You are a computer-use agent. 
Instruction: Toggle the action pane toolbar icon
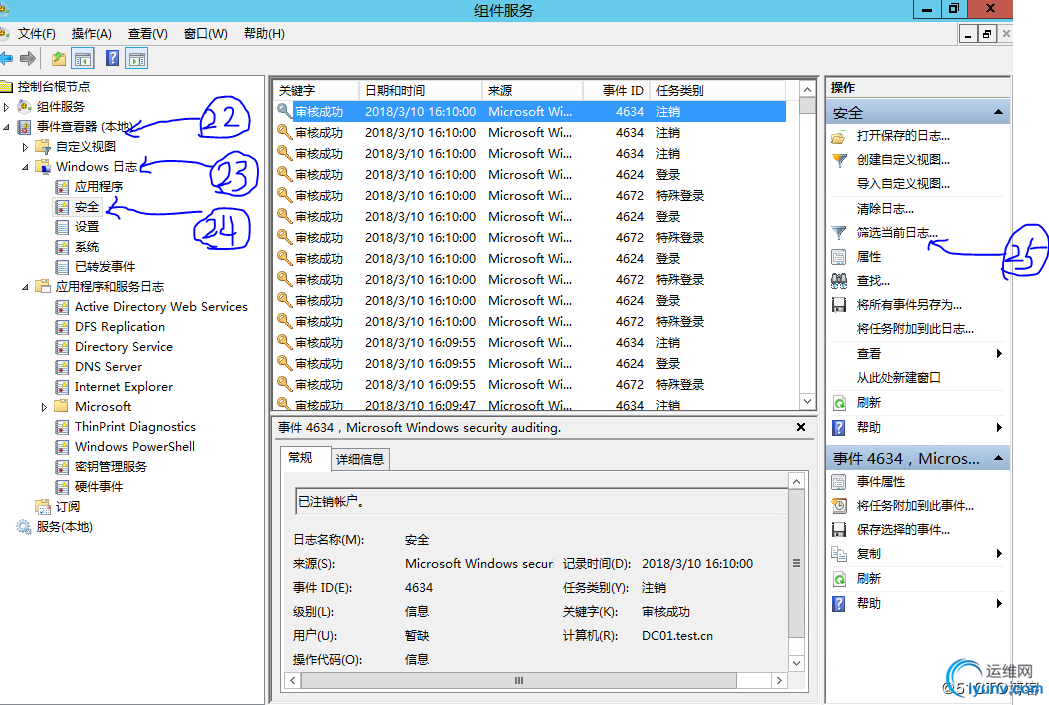(x=137, y=59)
